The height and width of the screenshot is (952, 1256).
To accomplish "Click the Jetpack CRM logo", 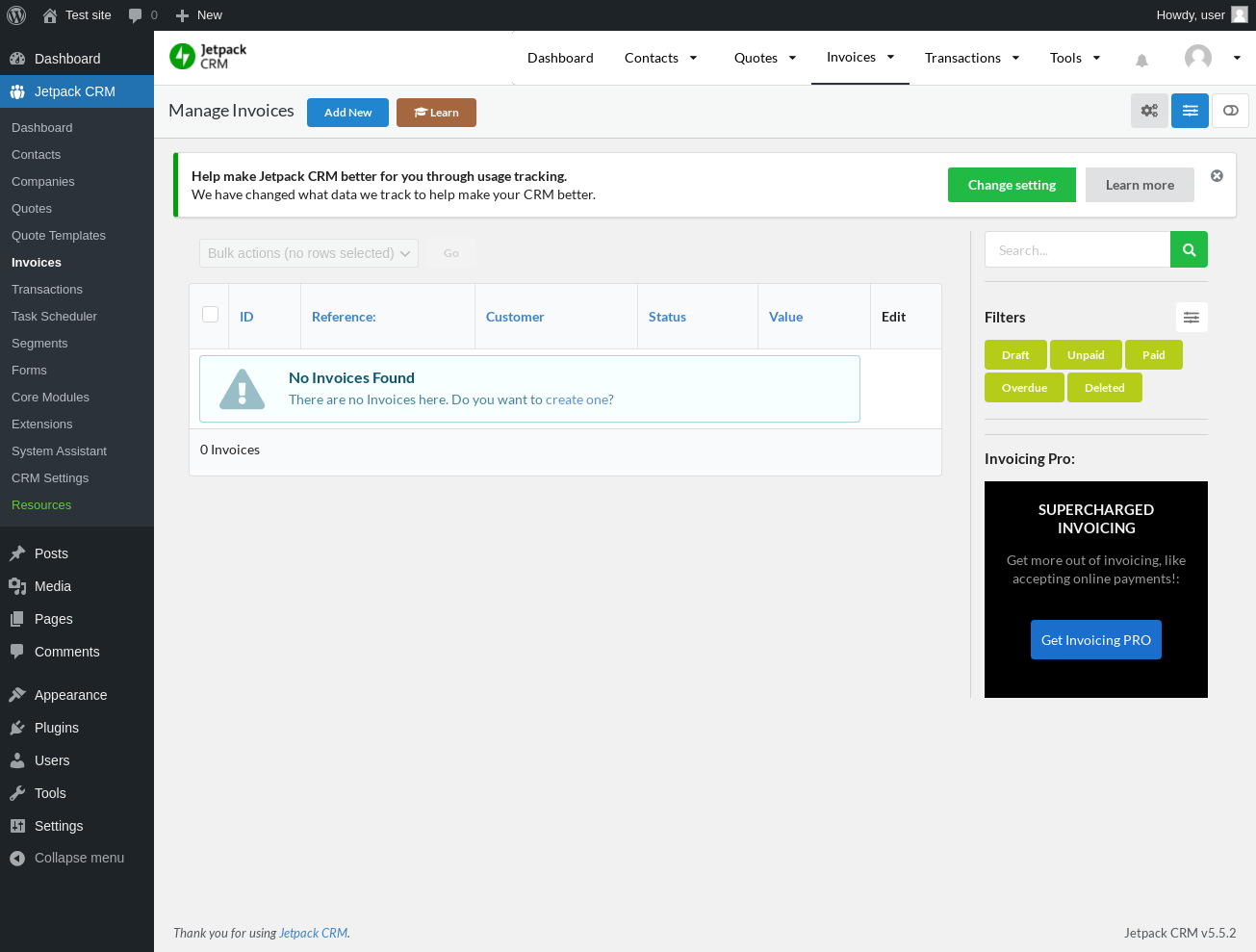I will [x=208, y=57].
